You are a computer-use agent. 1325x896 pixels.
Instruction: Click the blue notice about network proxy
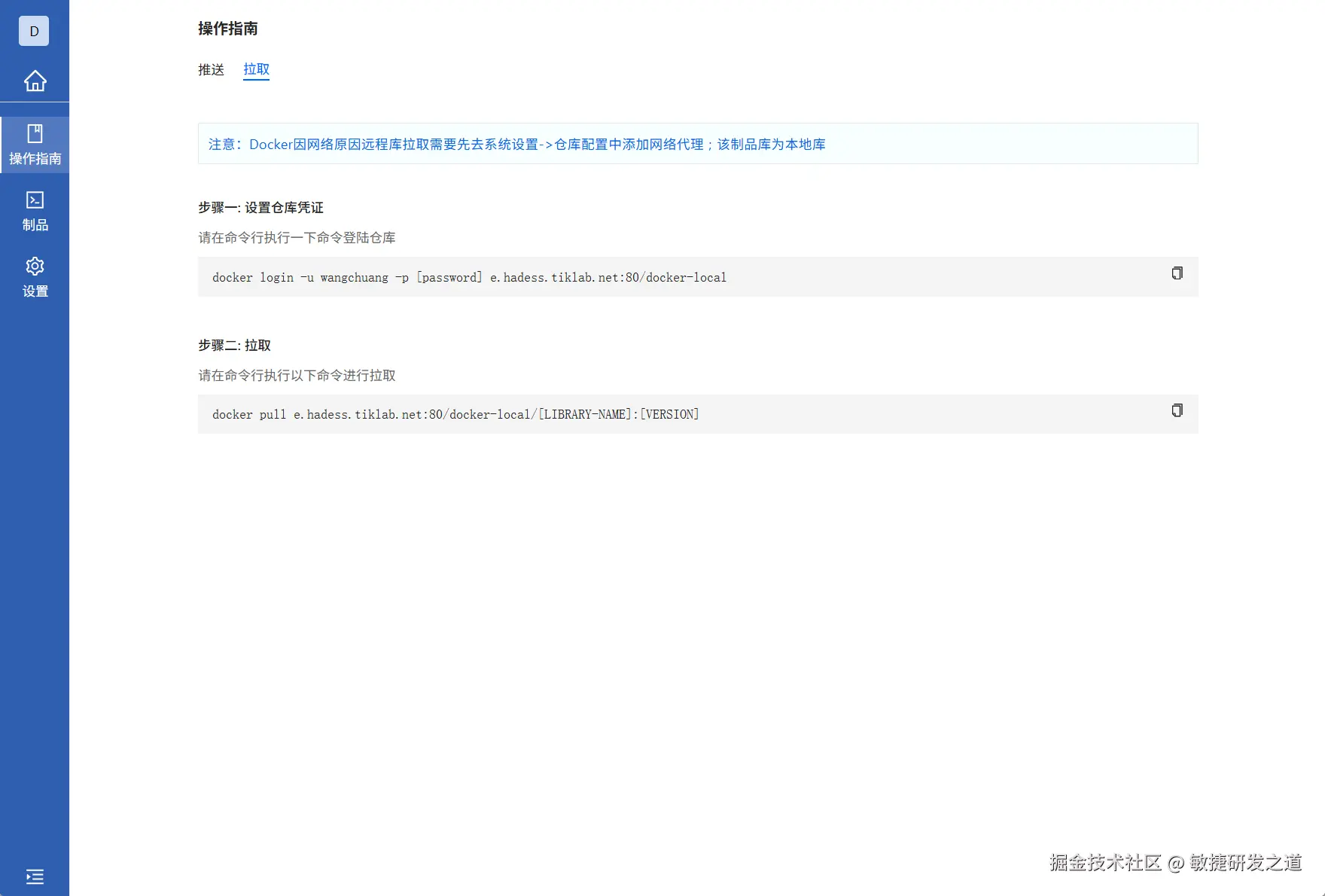click(516, 144)
